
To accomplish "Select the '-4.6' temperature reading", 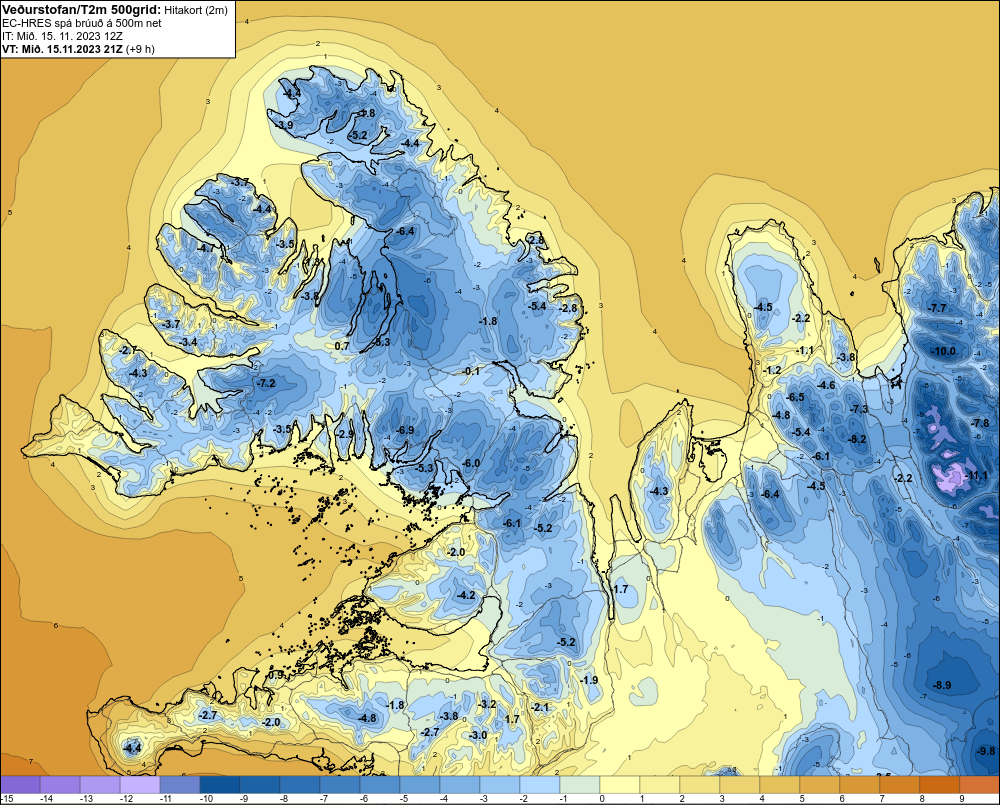I will coord(826,385).
